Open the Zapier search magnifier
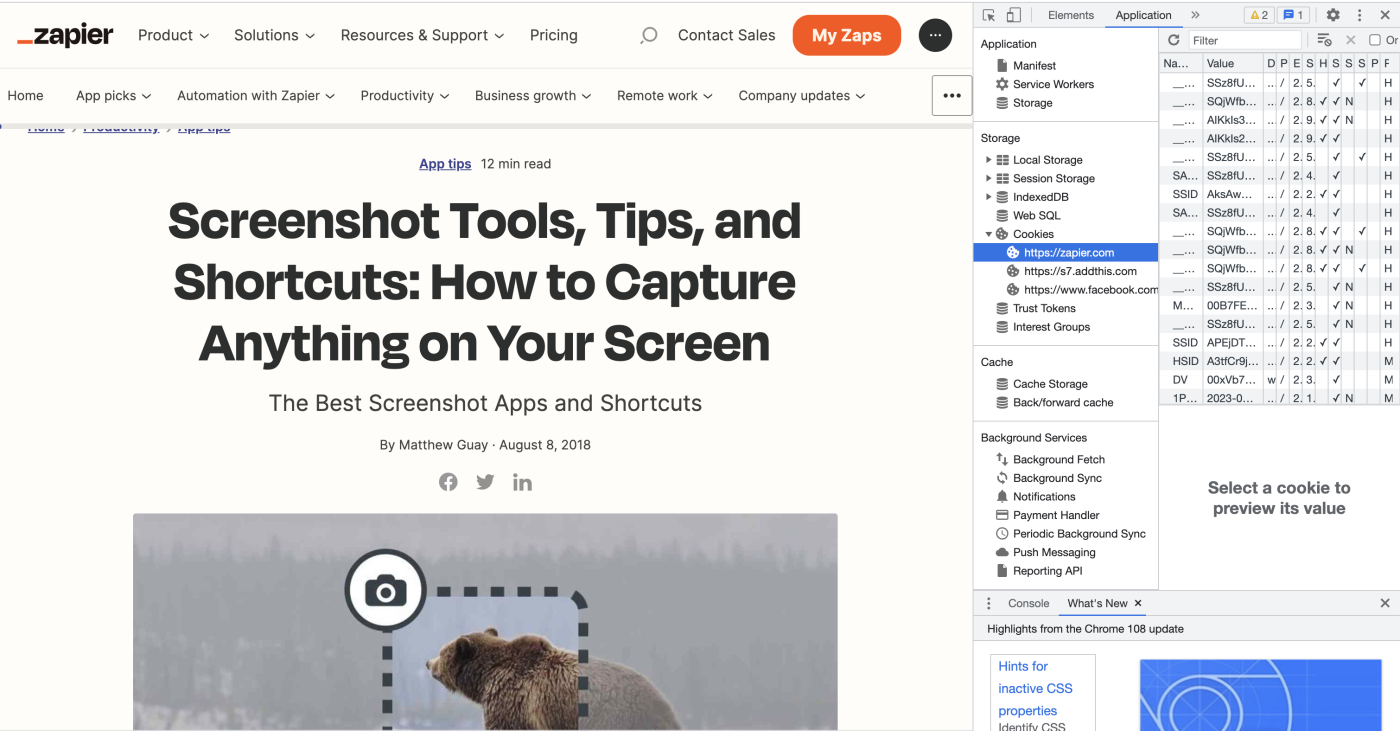Image resolution: width=1400 pixels, height=731 pixels. [x=649, y=35]
